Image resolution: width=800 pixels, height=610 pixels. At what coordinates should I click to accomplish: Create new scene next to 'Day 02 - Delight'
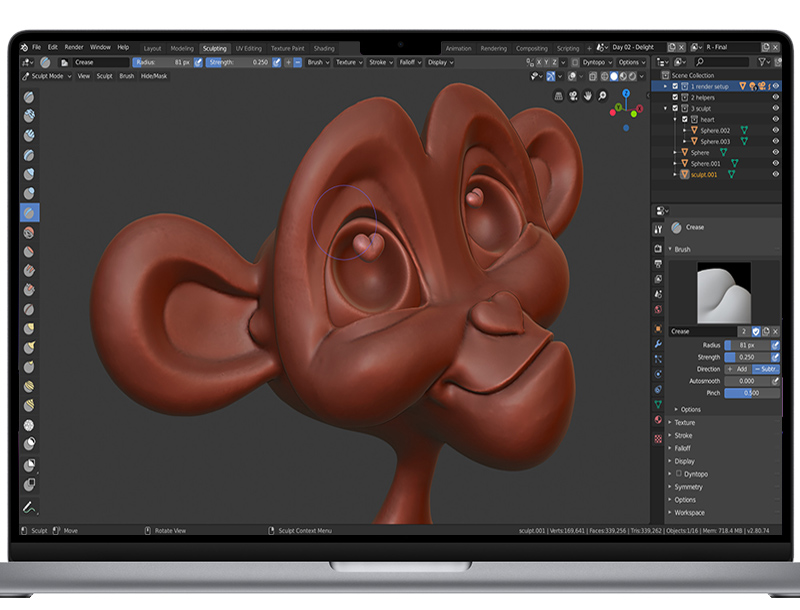click(x=672, y=47)
